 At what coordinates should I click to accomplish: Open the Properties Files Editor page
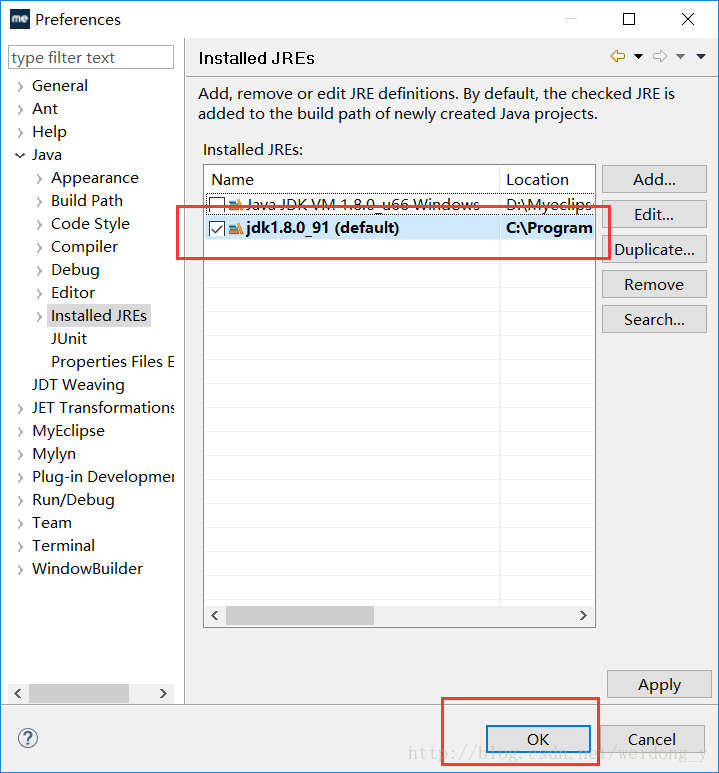tap(112, 362)
